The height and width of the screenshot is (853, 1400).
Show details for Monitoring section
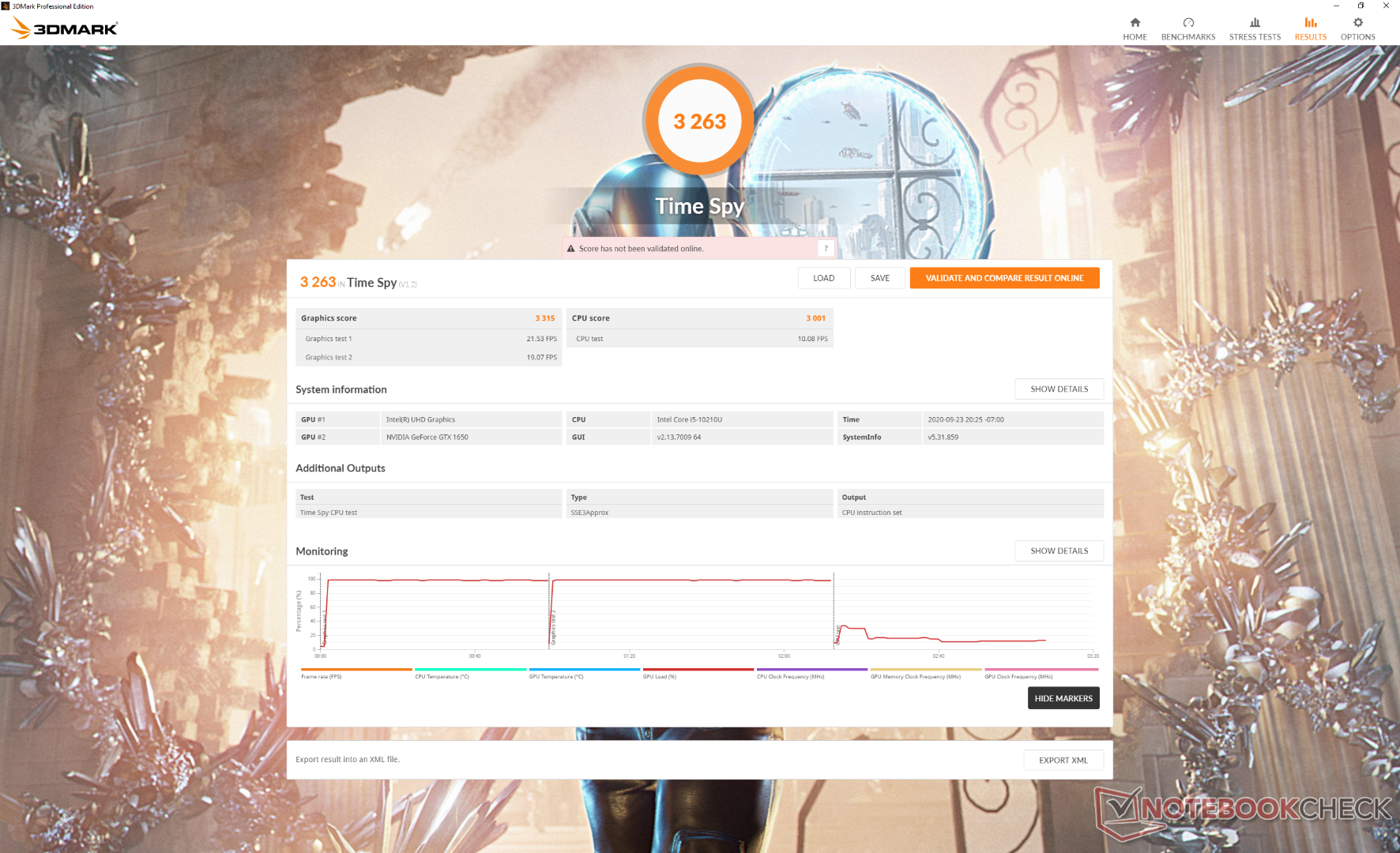click(x=1059, y=551)
